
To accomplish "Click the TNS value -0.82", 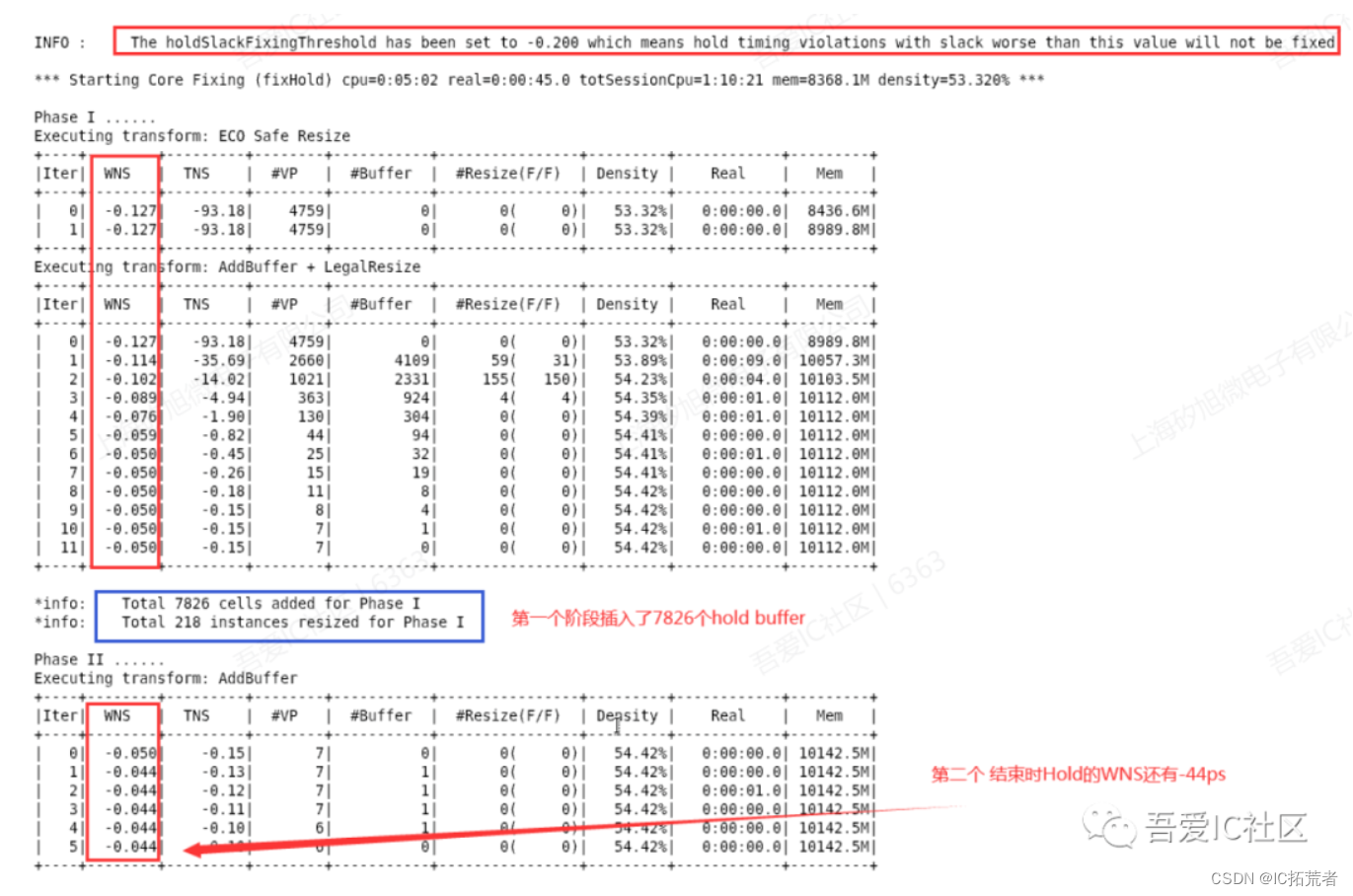I will [223, 436].
